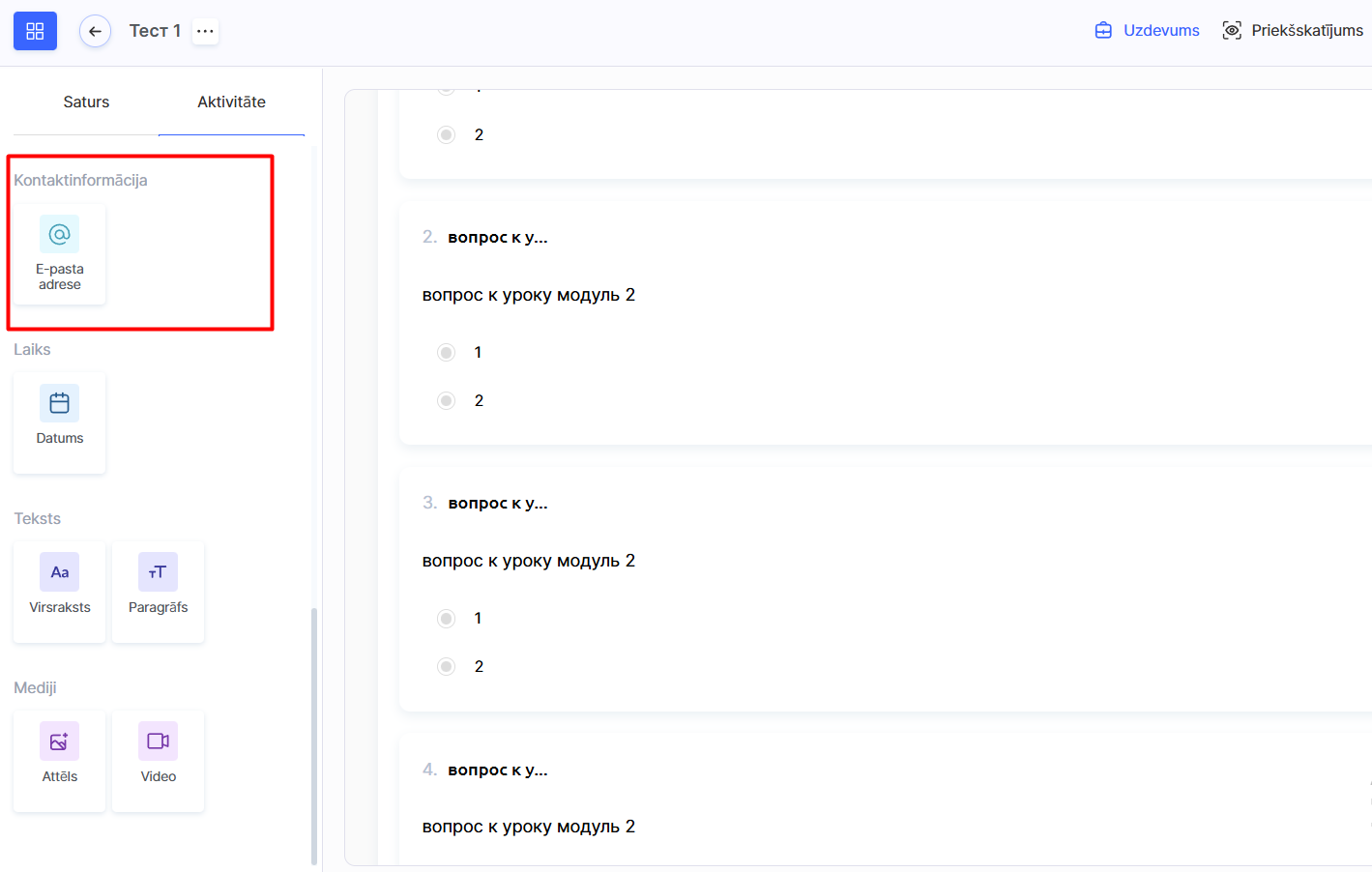This screenshot has height=872, width=1372.
Task: Open the Uzdevums view
Action: pyautogui.click(x=1147, y=31)
